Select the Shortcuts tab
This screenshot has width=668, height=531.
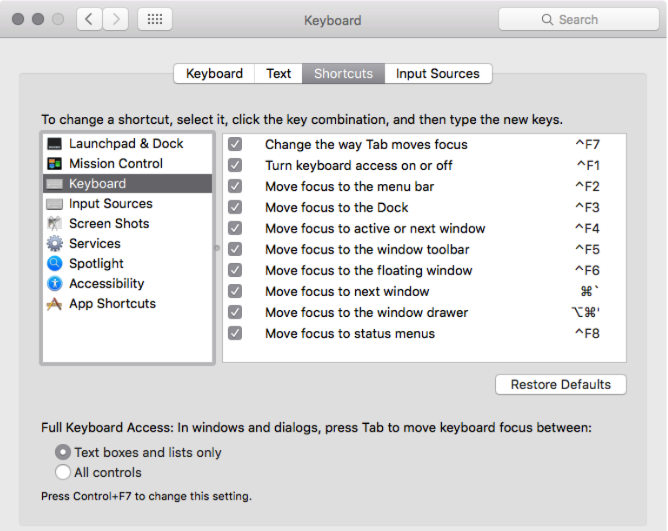tap(343, 73)
